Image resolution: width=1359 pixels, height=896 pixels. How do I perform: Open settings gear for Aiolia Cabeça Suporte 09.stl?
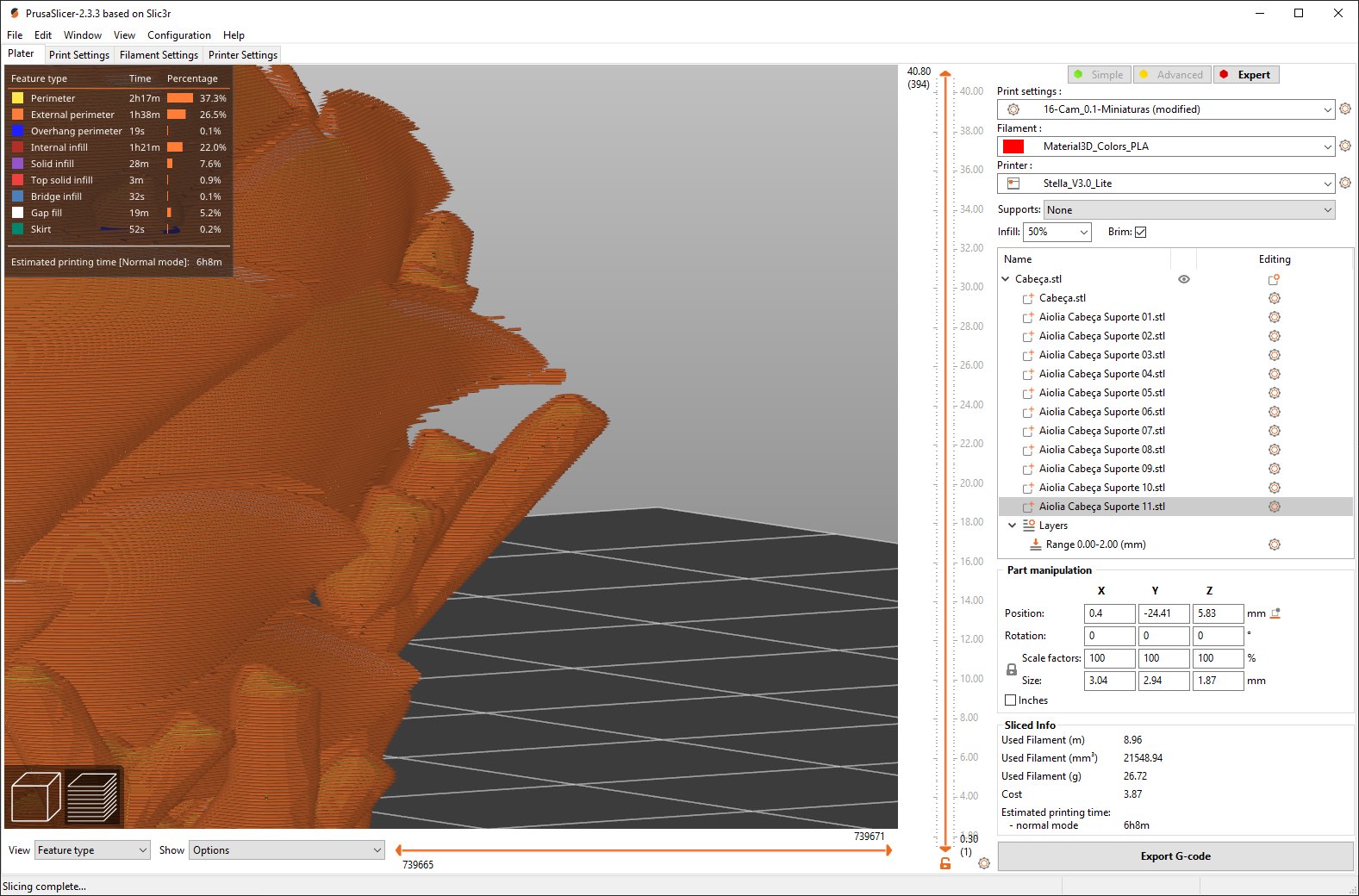coord(1274,469)
